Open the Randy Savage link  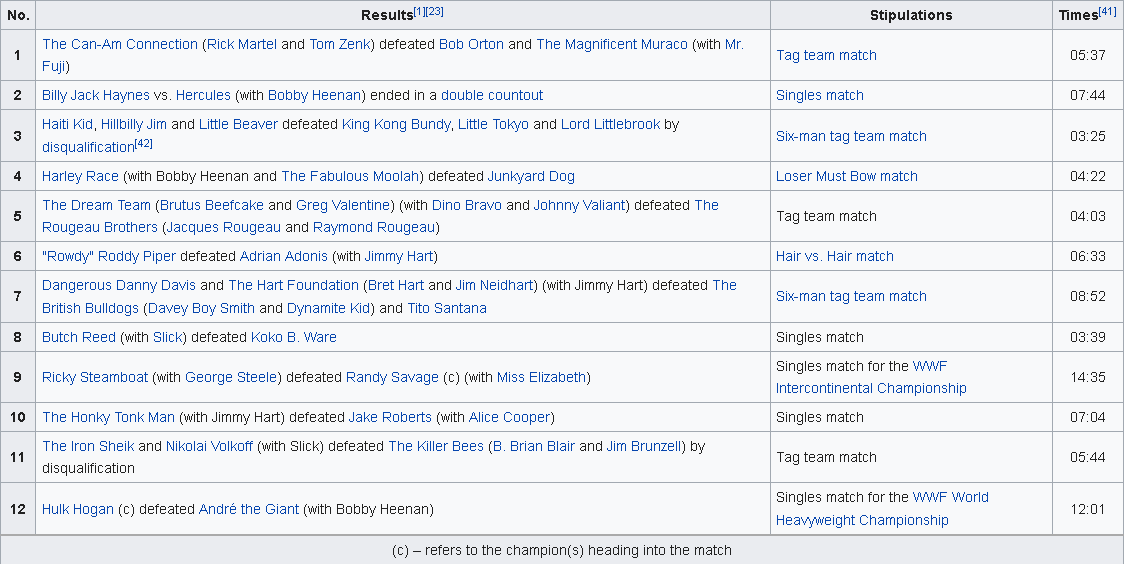point(392,377)
